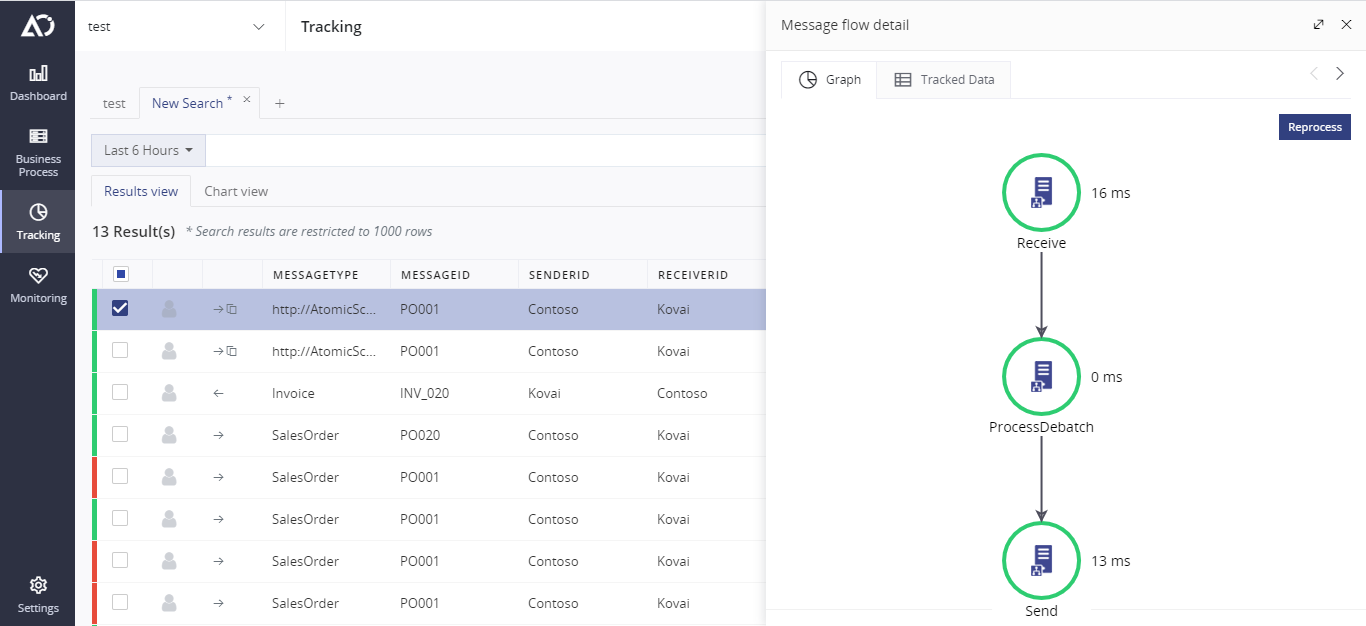Click the search query input field
The height and width of the screenshot is (626, 1366).
(486, 150)
